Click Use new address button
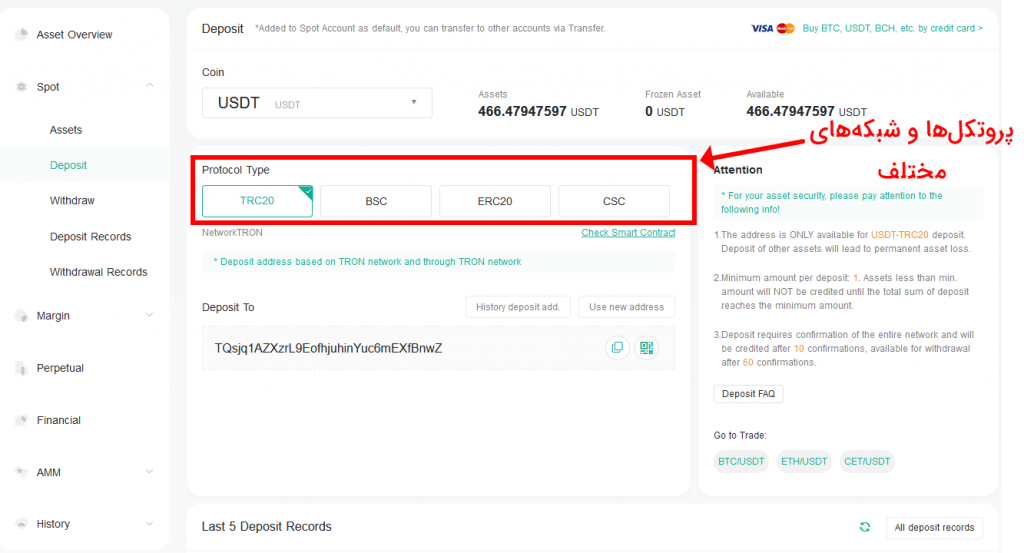This screenshot has height=553, width=1024. pyautogui.click(x=626, y=307)
